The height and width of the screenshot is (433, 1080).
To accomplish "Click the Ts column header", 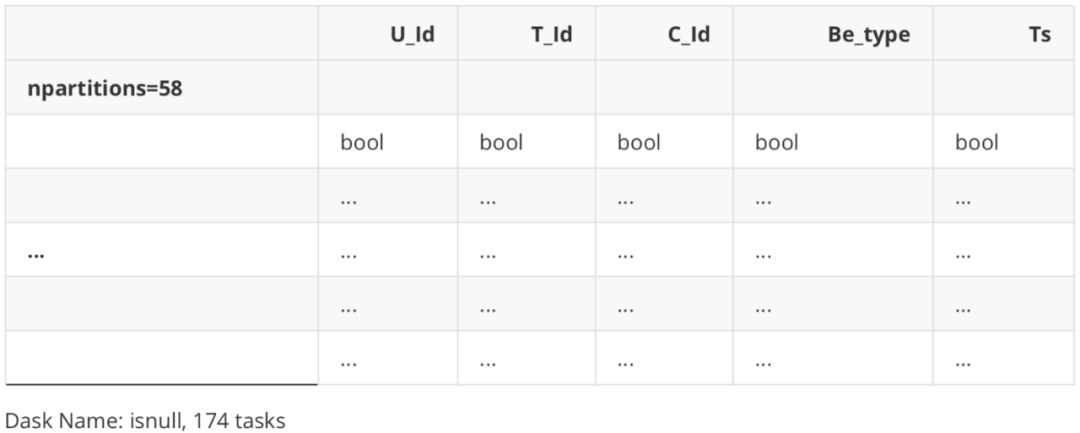I will pos(1039,35).
